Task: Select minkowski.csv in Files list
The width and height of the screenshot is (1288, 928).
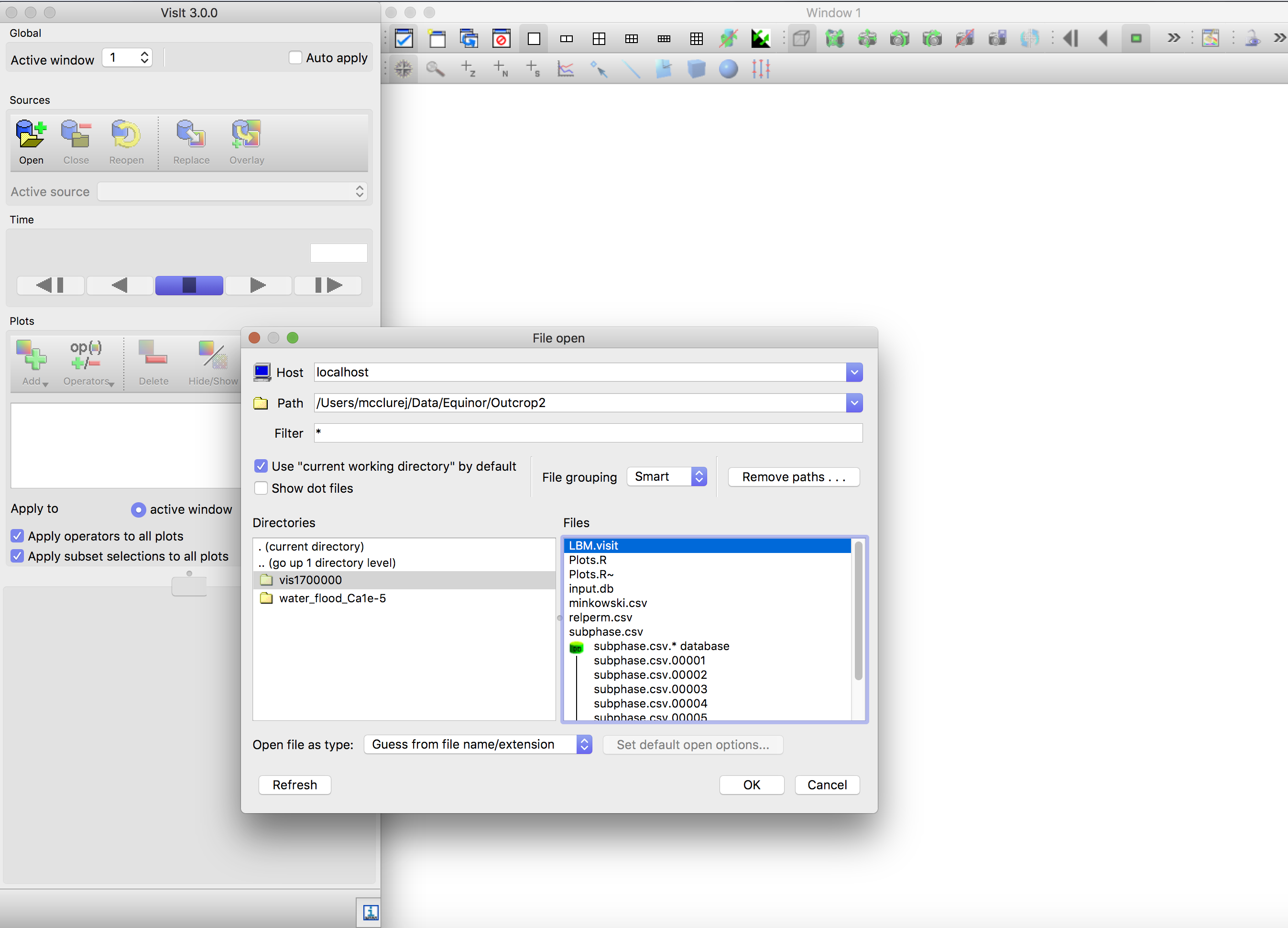Action: click(608, 603)
